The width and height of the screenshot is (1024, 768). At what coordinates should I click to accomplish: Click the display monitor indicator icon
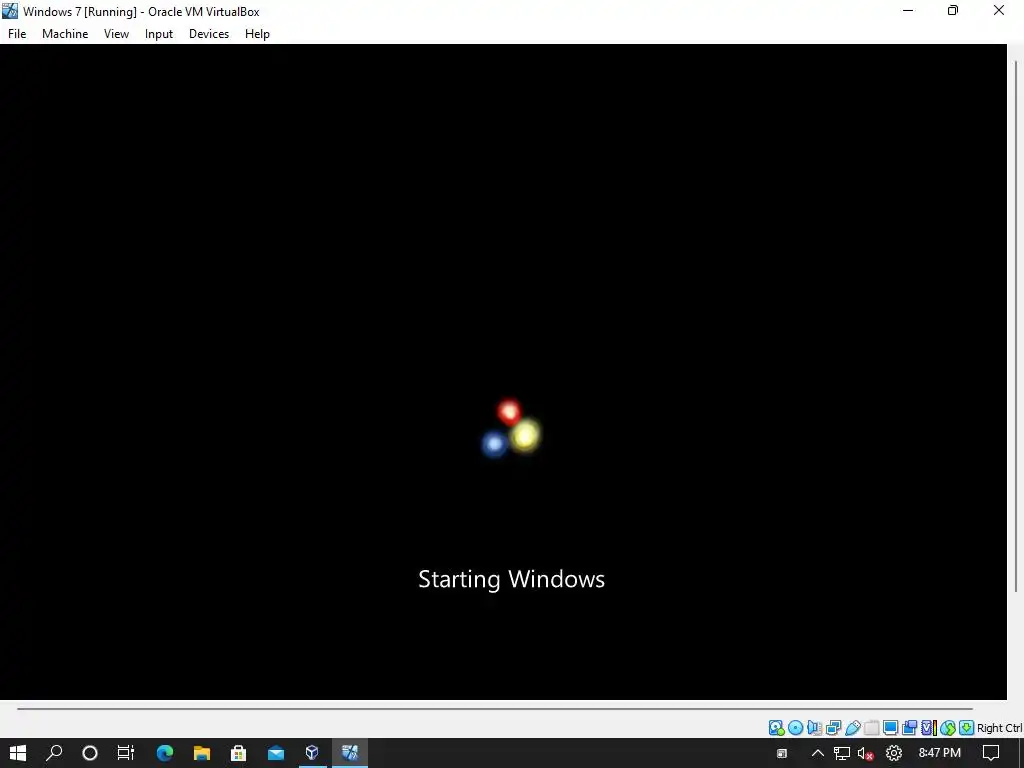[x=890, y=728]
